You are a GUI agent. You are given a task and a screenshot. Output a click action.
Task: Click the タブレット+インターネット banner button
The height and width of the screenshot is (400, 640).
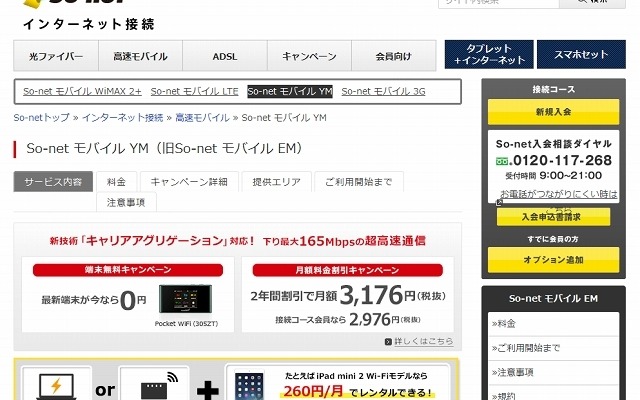(x=489, y=54)
